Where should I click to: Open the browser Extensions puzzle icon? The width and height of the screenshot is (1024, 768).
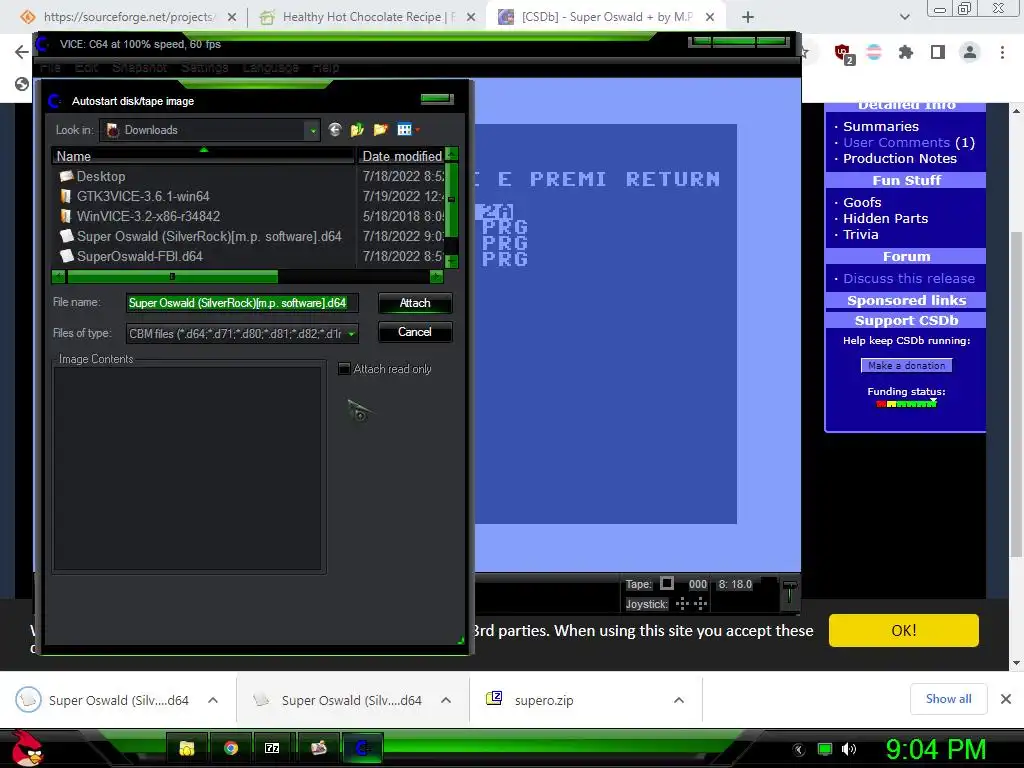(906, 52)
